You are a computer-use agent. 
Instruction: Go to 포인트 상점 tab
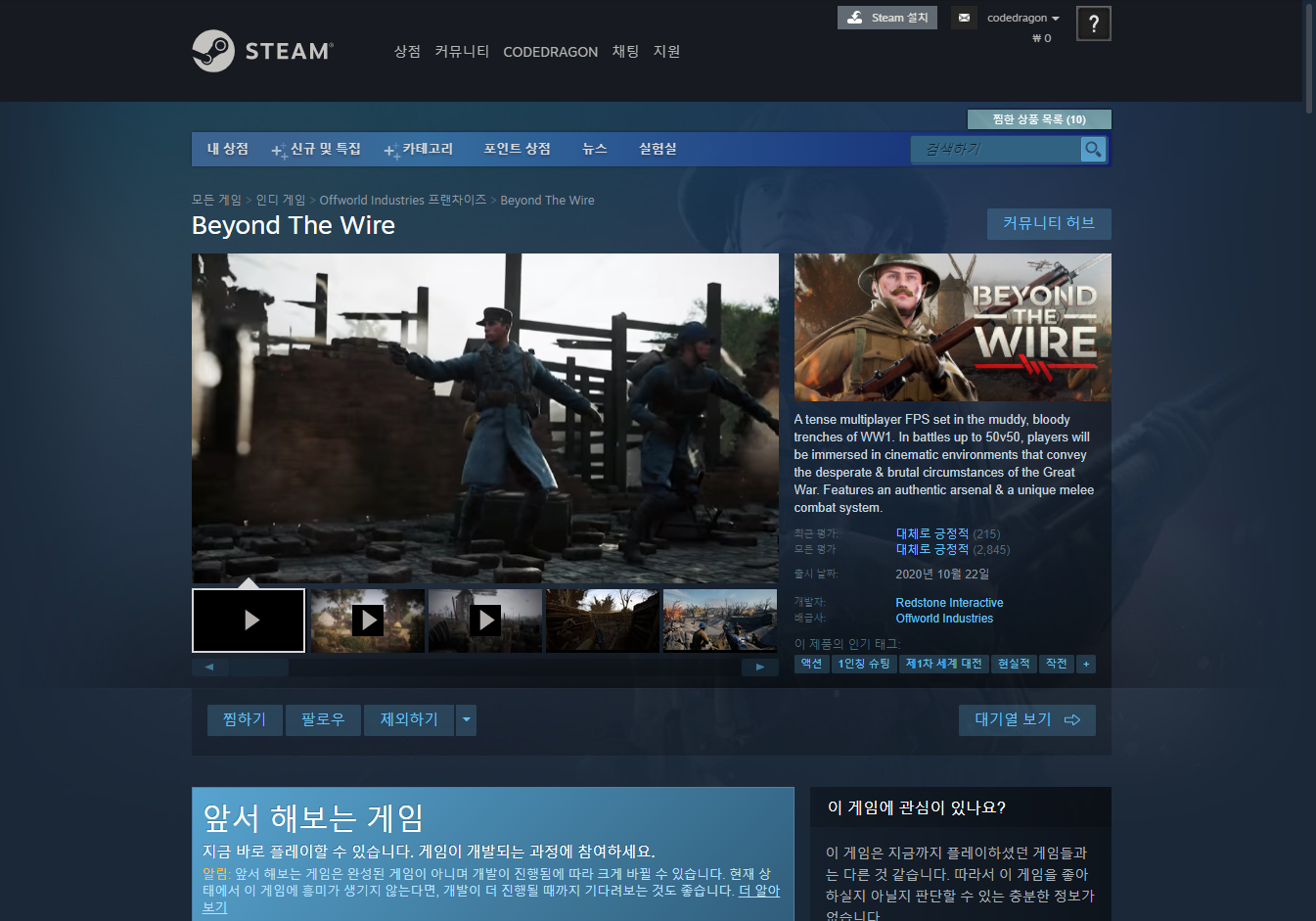[517, 149]
